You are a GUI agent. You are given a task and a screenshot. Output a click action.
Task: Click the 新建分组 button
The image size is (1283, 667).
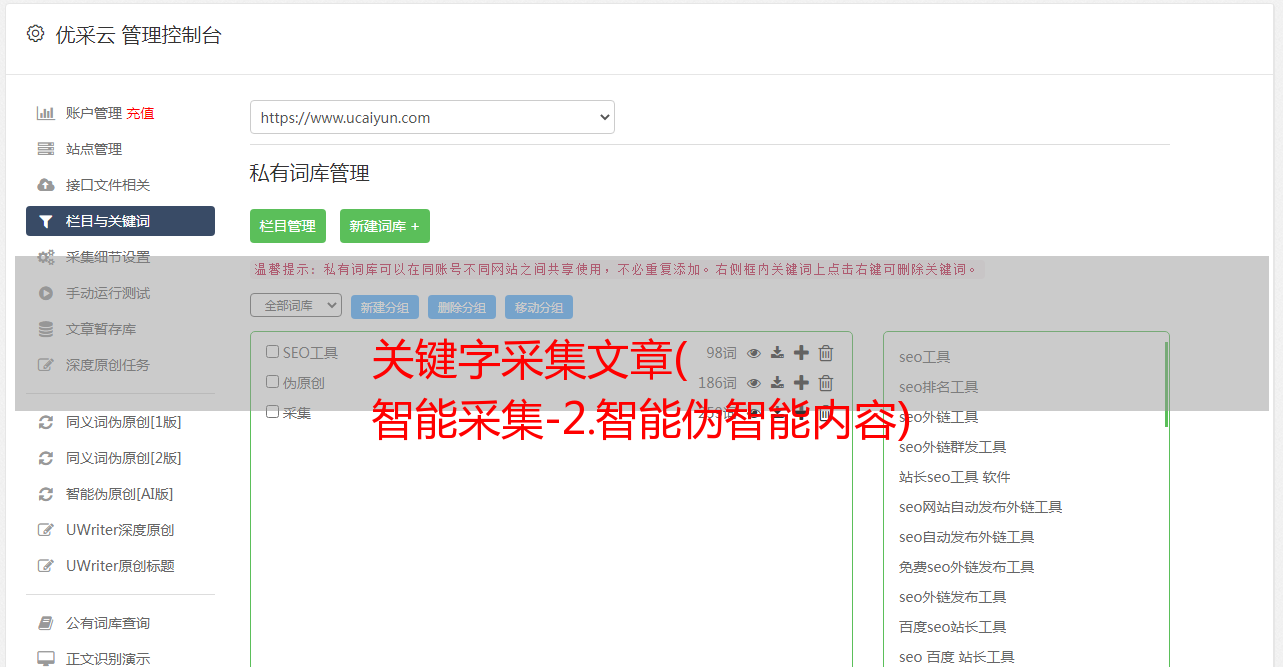pyautogui.click(x=385, y=307)
